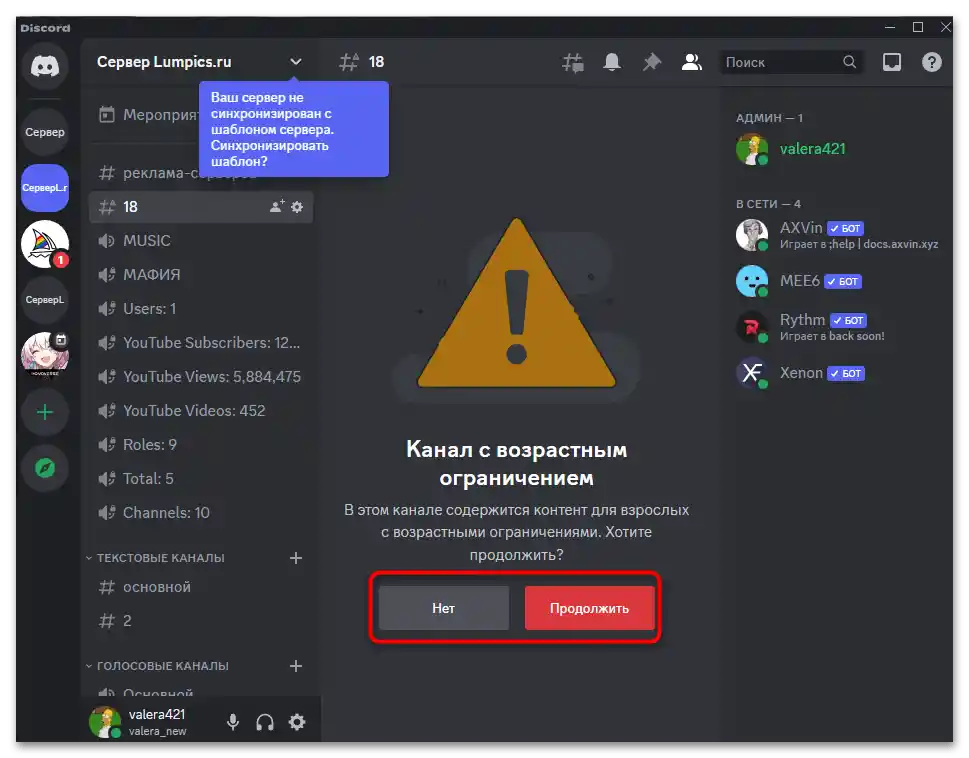969x758 pixels.
Task: Click the Нет button
Action: coord(444,608)
